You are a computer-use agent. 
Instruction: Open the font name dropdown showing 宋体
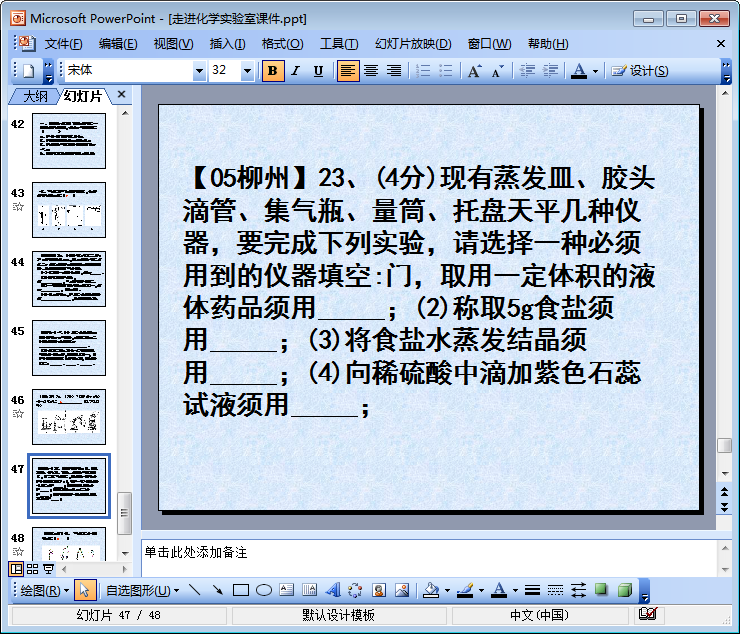coord(199,71)
